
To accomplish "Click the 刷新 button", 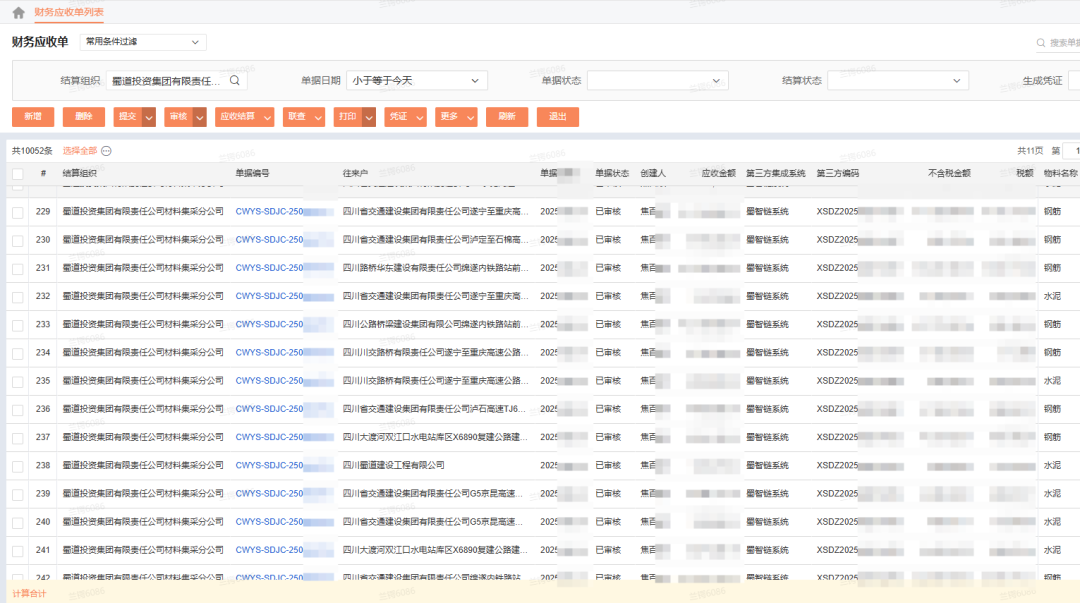I will [507, 117].
